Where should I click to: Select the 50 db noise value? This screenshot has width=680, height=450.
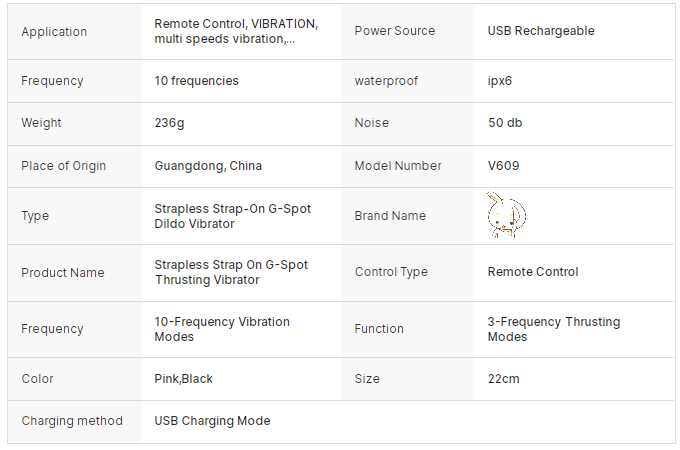click(x=505, y=123)
